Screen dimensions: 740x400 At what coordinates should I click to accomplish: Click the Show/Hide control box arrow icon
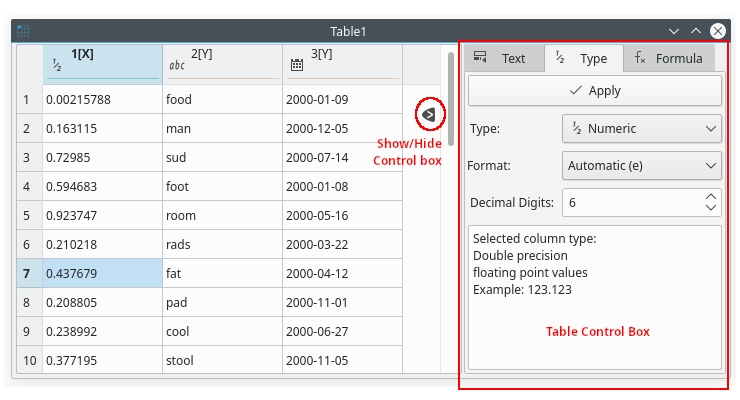[429, 115]
